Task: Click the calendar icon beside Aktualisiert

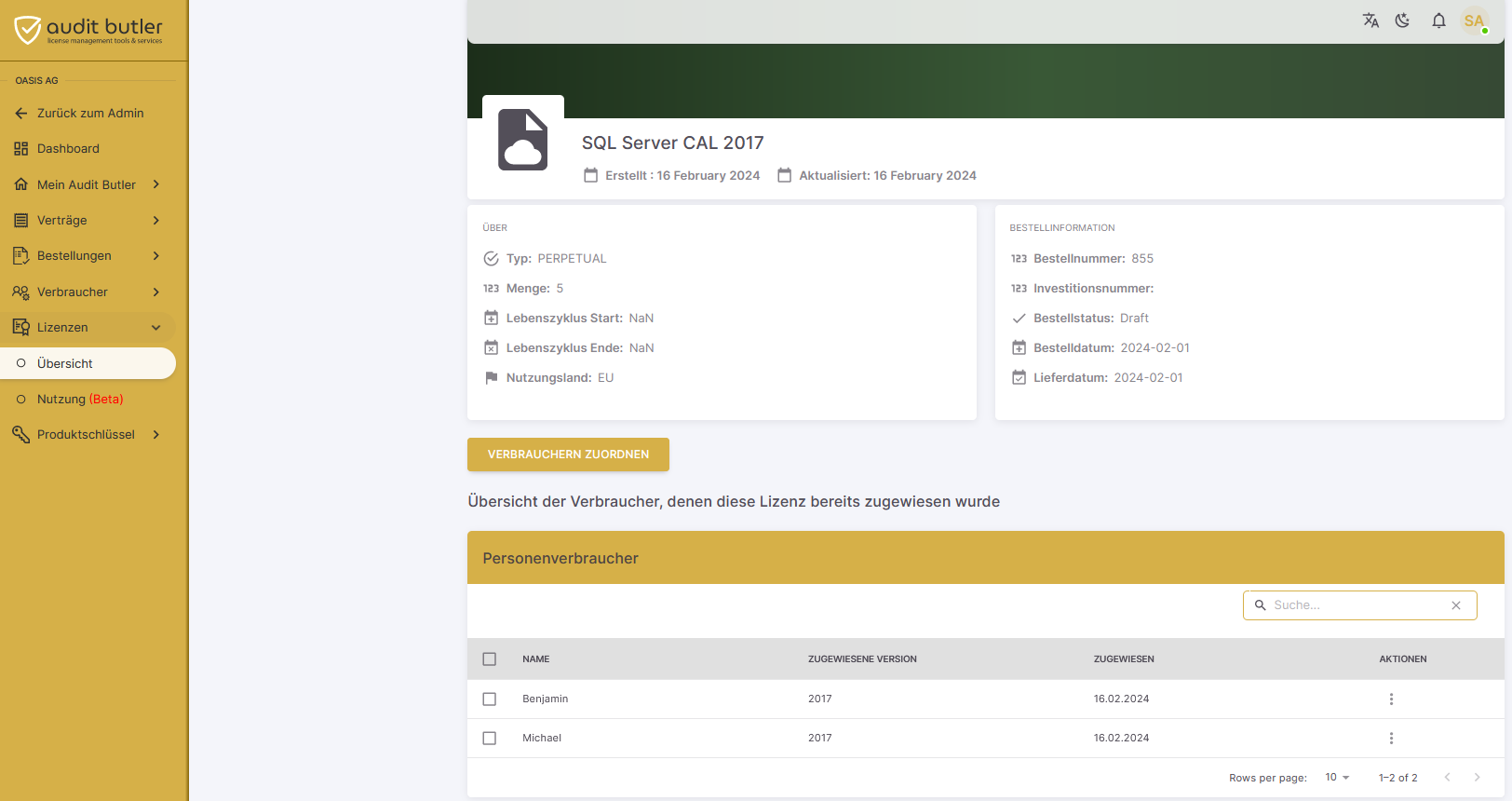Action: click(785, 175)
